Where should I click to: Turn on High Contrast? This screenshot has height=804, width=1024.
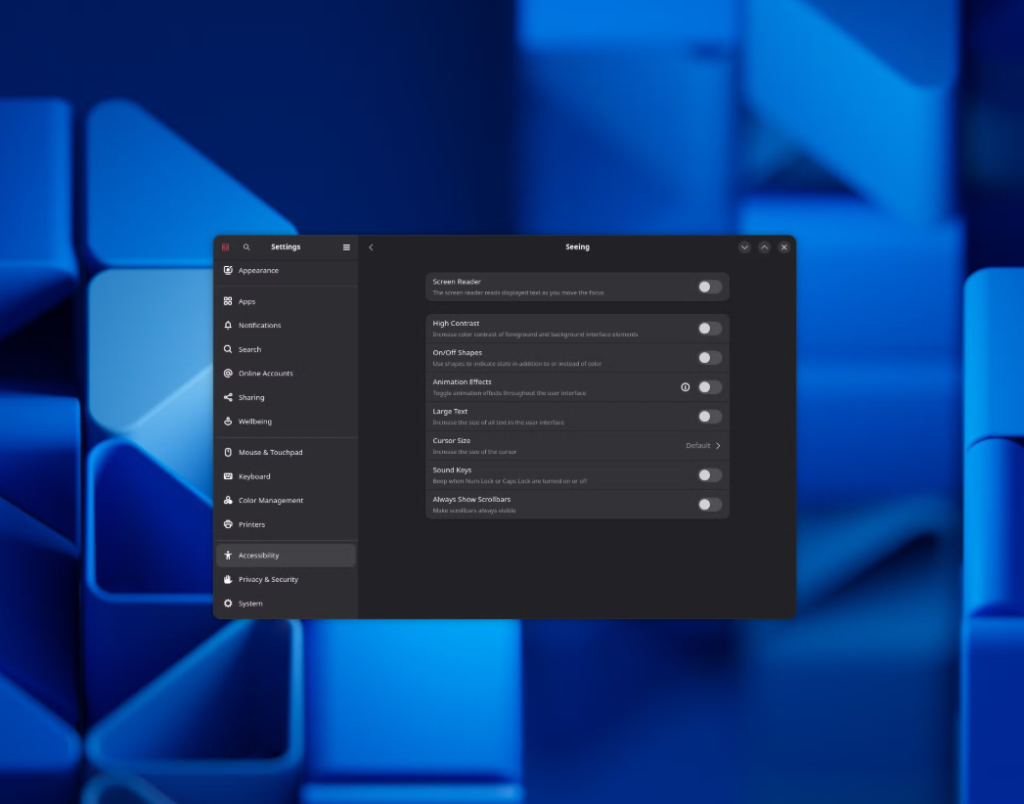[709, 328]
